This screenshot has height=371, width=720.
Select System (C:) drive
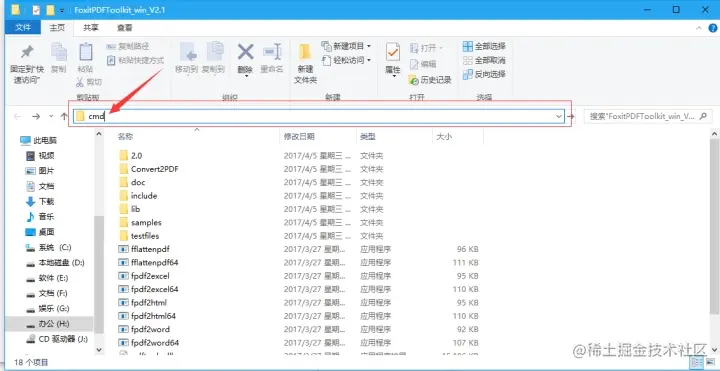pyautogui.click(x=48, y=247)
